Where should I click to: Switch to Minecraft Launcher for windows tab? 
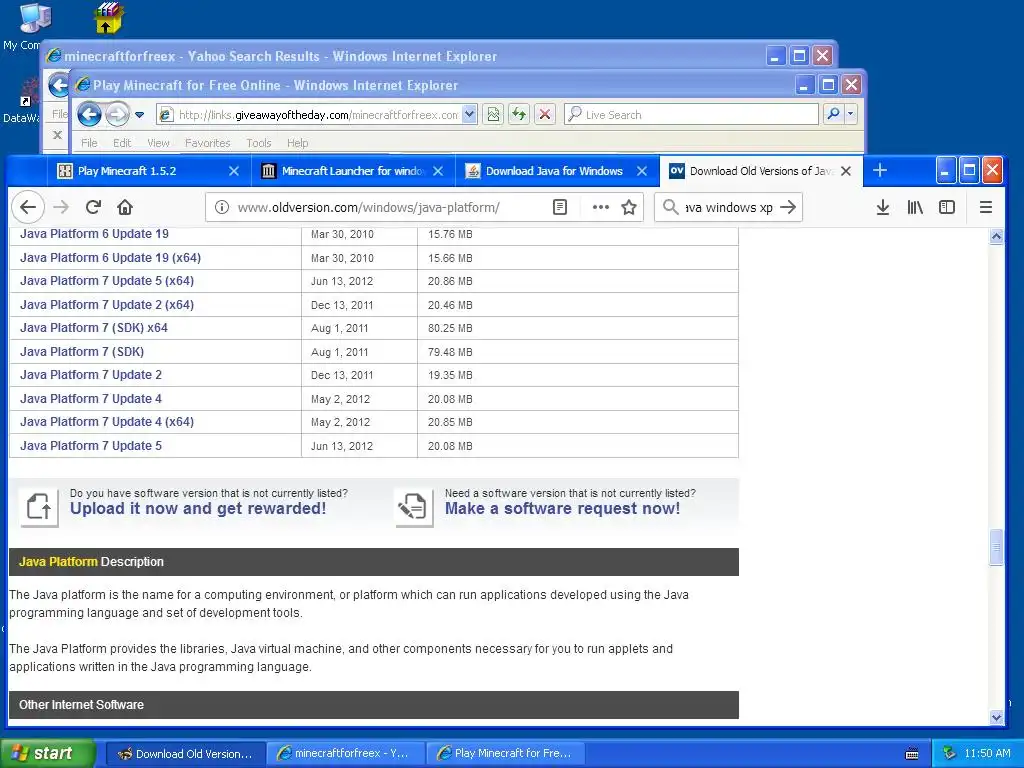tap(353, 171)
